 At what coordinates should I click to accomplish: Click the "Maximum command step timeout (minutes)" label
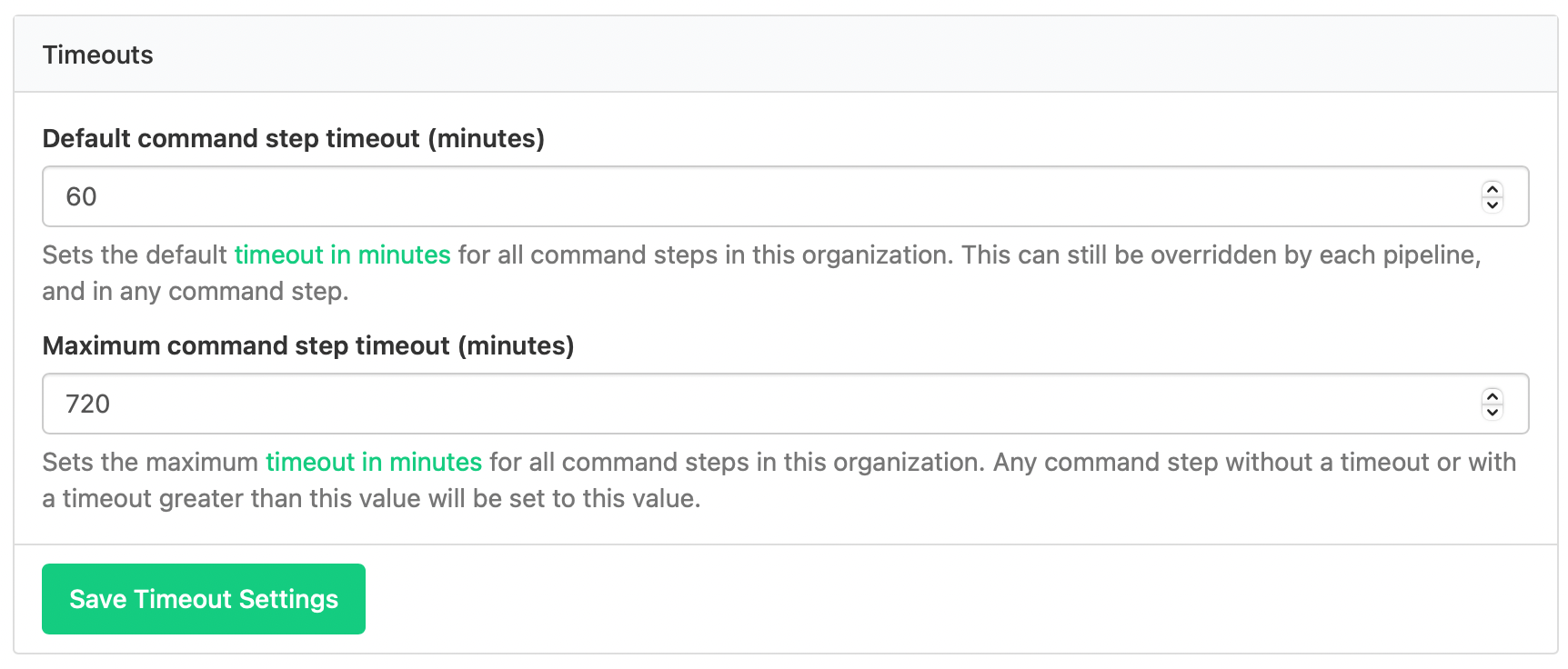pos(307,345)
